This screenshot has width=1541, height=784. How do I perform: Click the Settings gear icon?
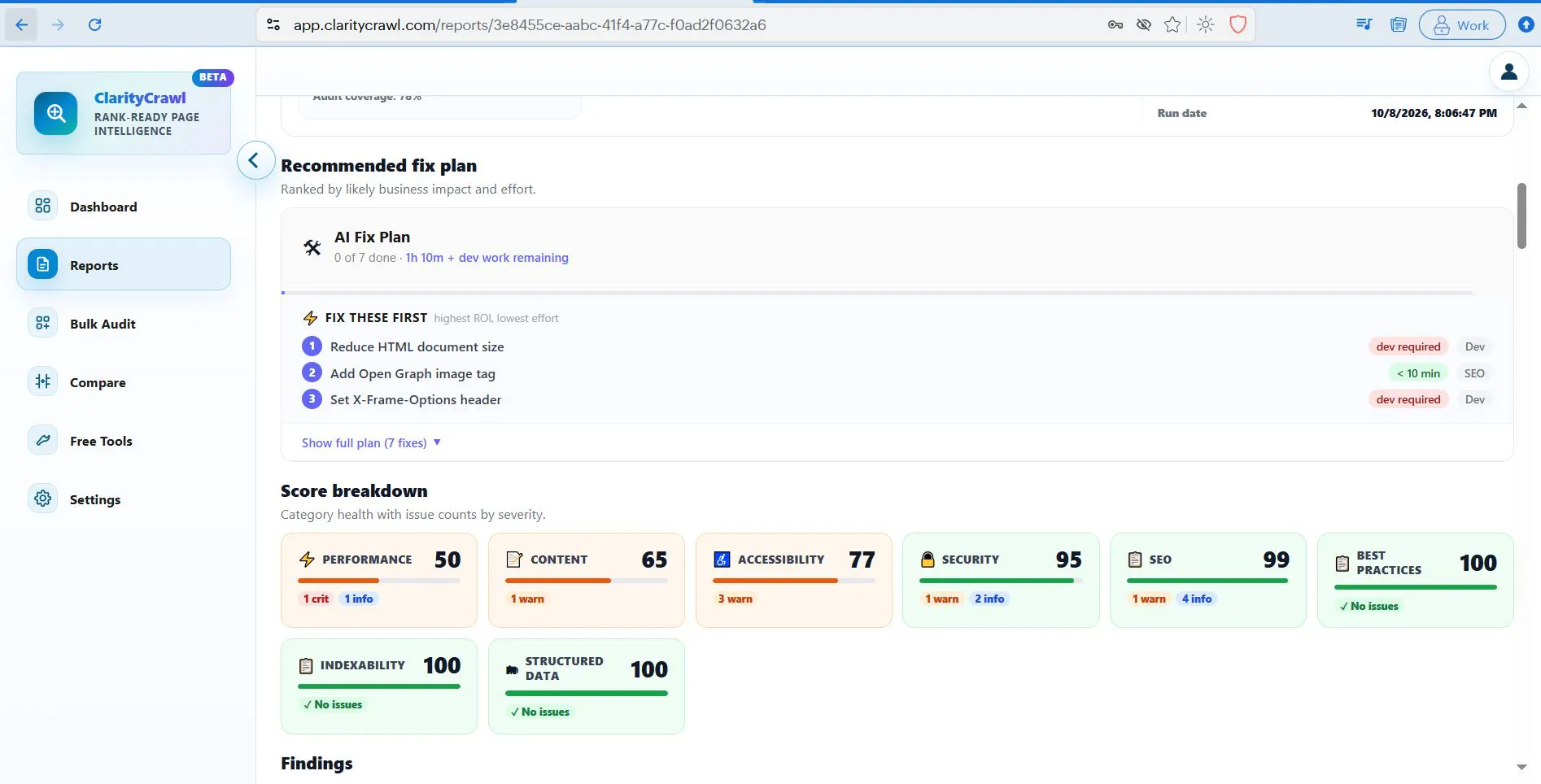coord(43,499)
